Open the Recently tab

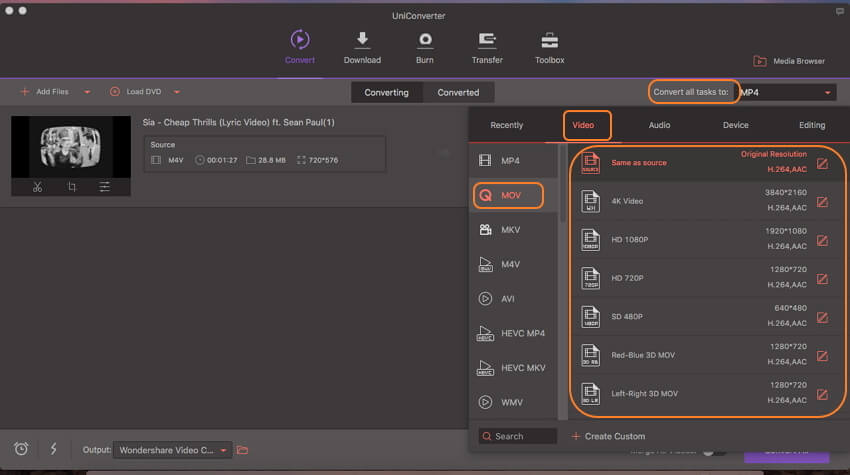pyautogui.click(x=506, y=125)
